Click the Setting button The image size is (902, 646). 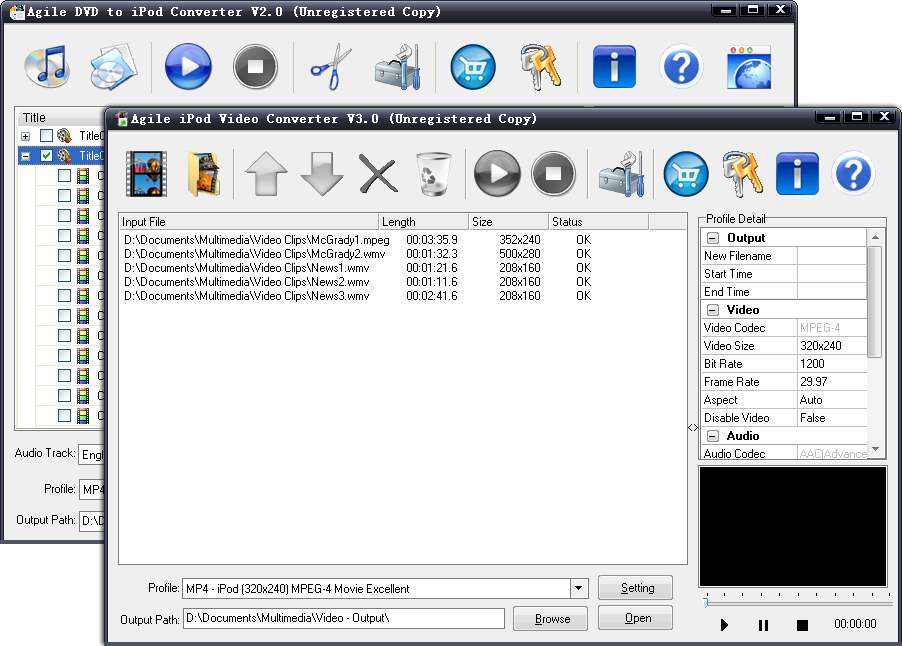635,588
